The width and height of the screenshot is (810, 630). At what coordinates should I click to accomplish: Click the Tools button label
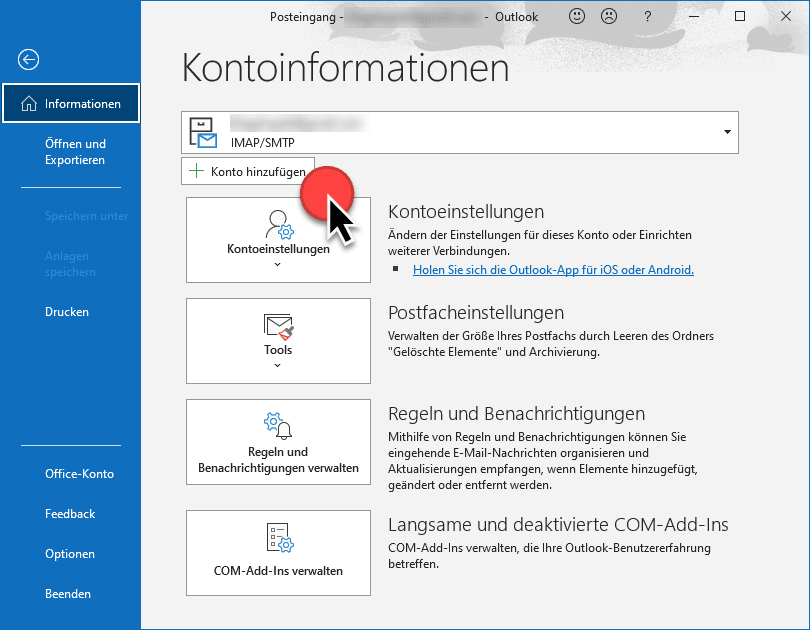pos(278,350)
